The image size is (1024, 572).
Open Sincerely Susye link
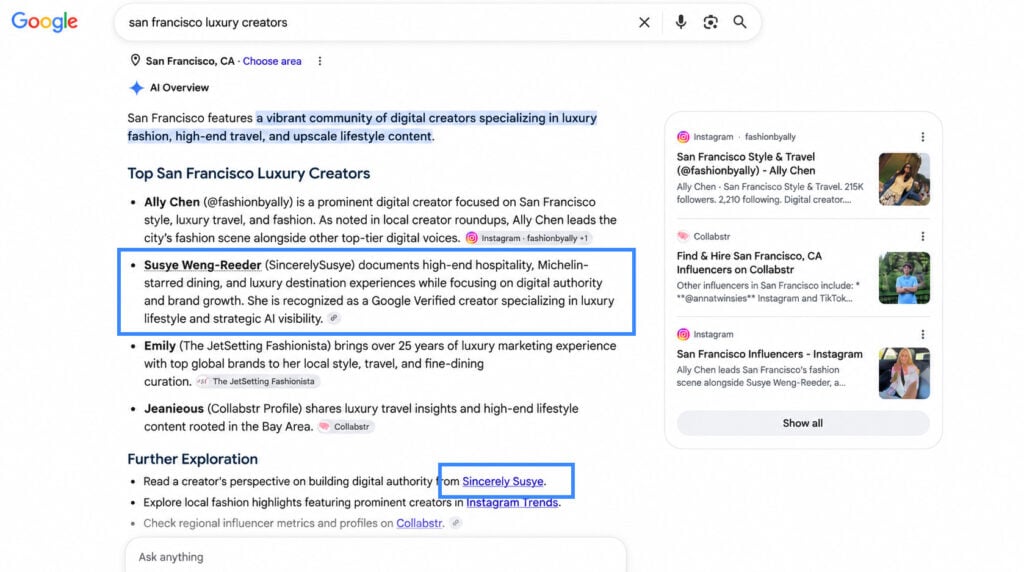[503, 481]
